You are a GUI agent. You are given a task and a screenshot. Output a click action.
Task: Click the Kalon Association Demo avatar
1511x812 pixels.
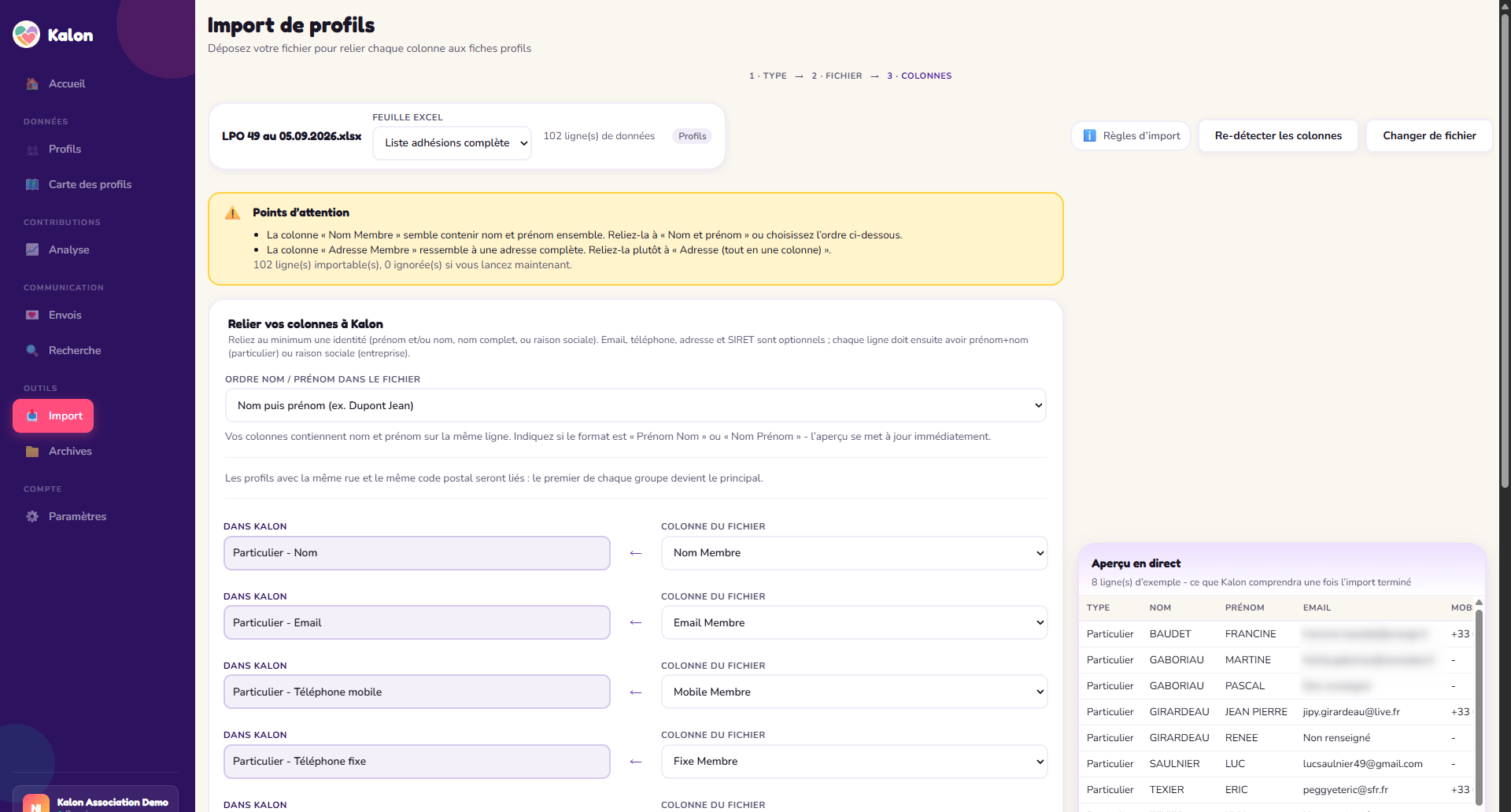click(x=36, y=804)
